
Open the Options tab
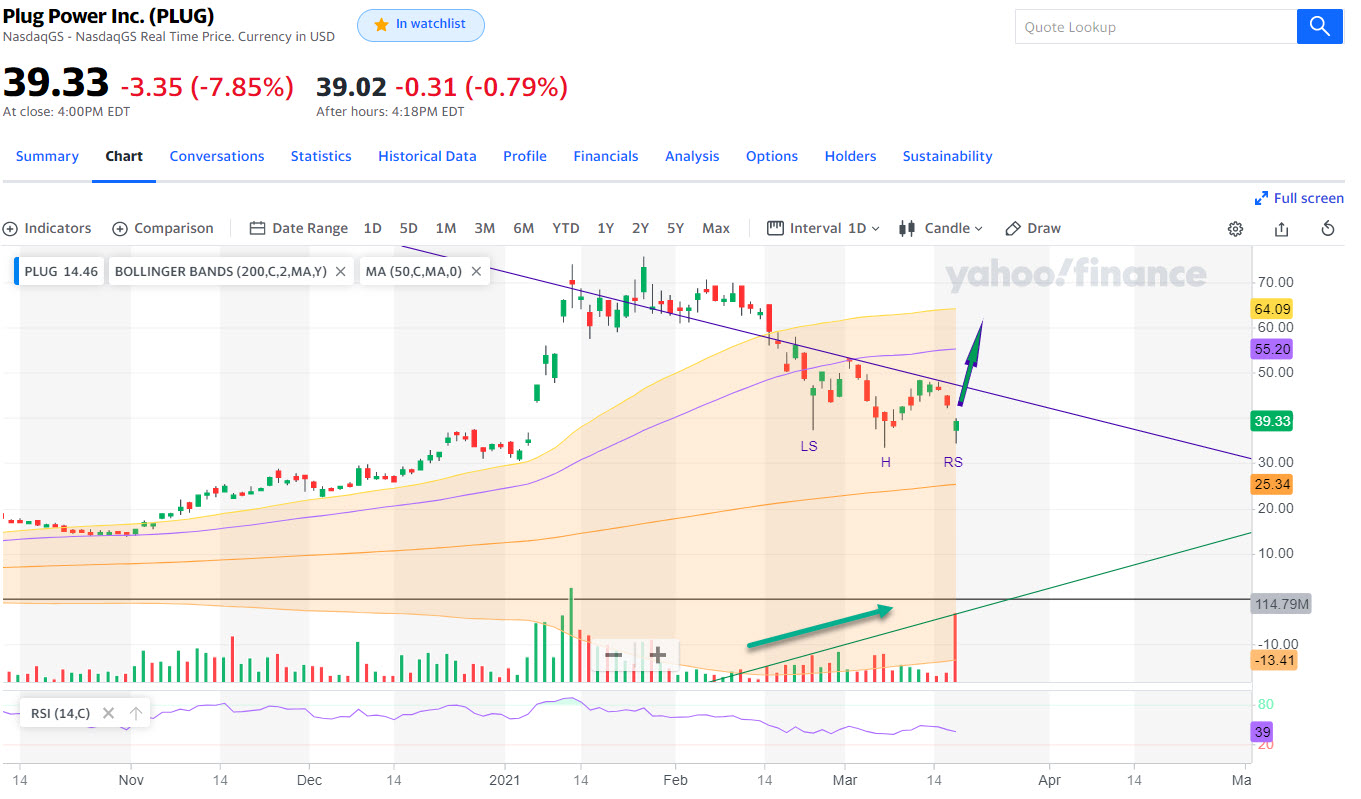[x=772, y=156]
